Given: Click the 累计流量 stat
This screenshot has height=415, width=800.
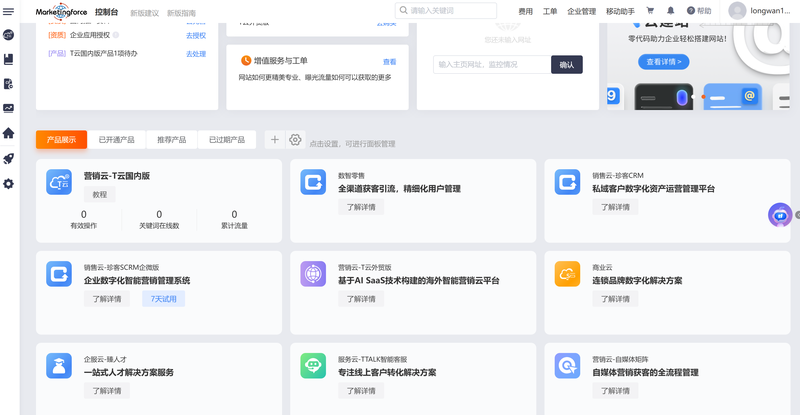Looking at the screenshot, I should pos(234,219).
